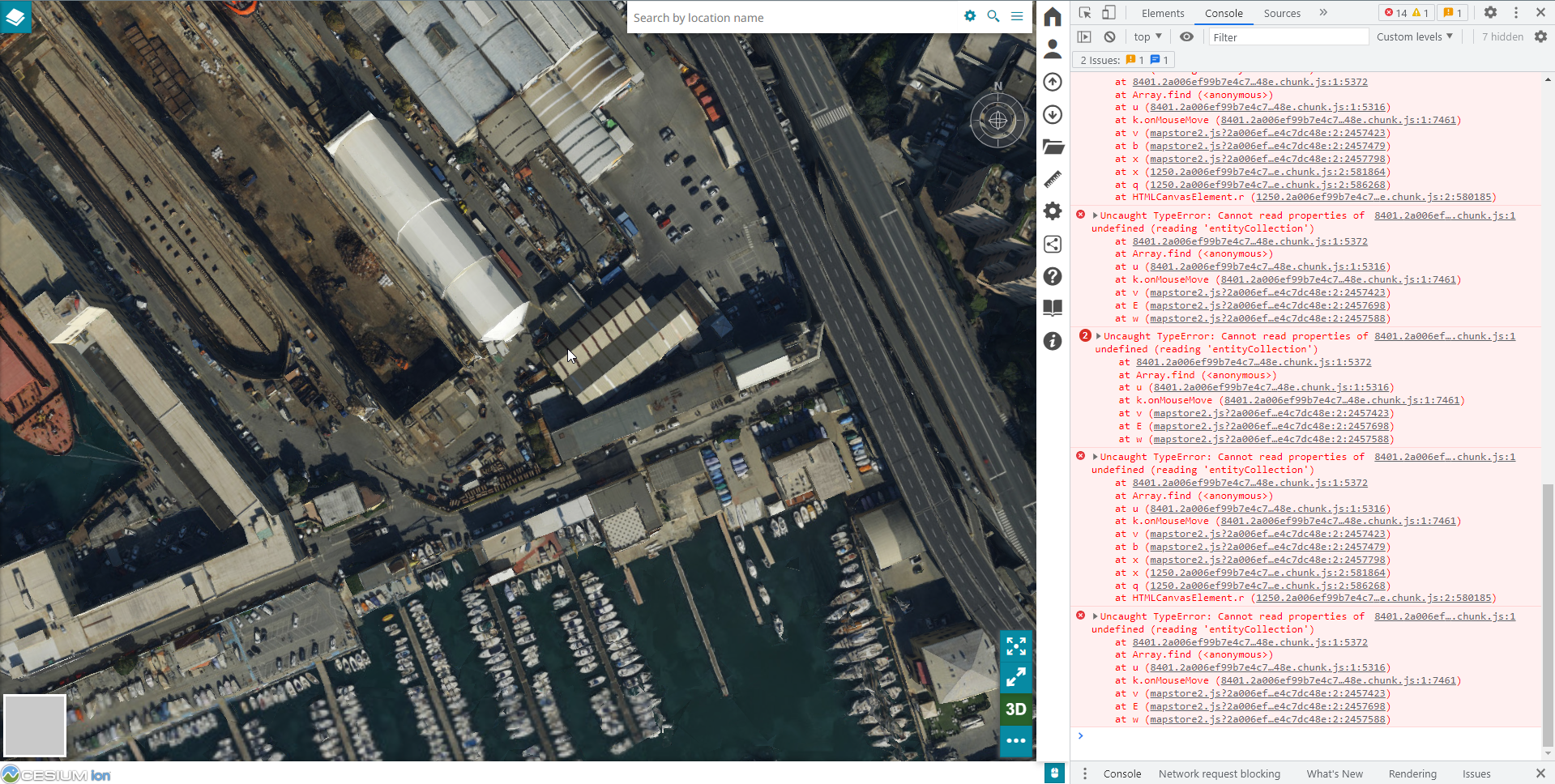This screenshot has height=784, width=1555.
Task: Open the layers panel icon
Action: [15, 16]
